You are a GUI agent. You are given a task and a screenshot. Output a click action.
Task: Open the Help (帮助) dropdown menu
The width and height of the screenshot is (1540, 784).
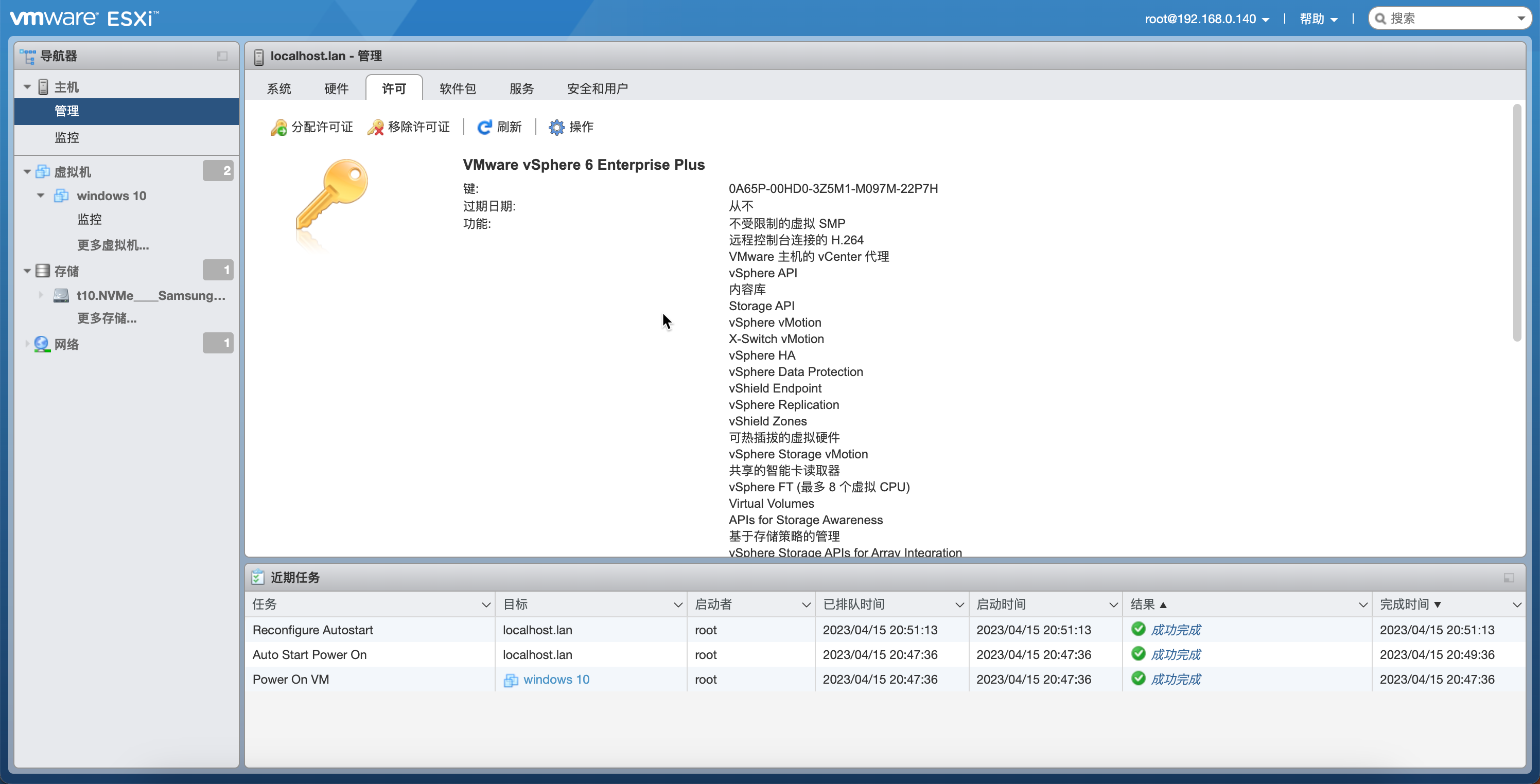pos(1318,19)
